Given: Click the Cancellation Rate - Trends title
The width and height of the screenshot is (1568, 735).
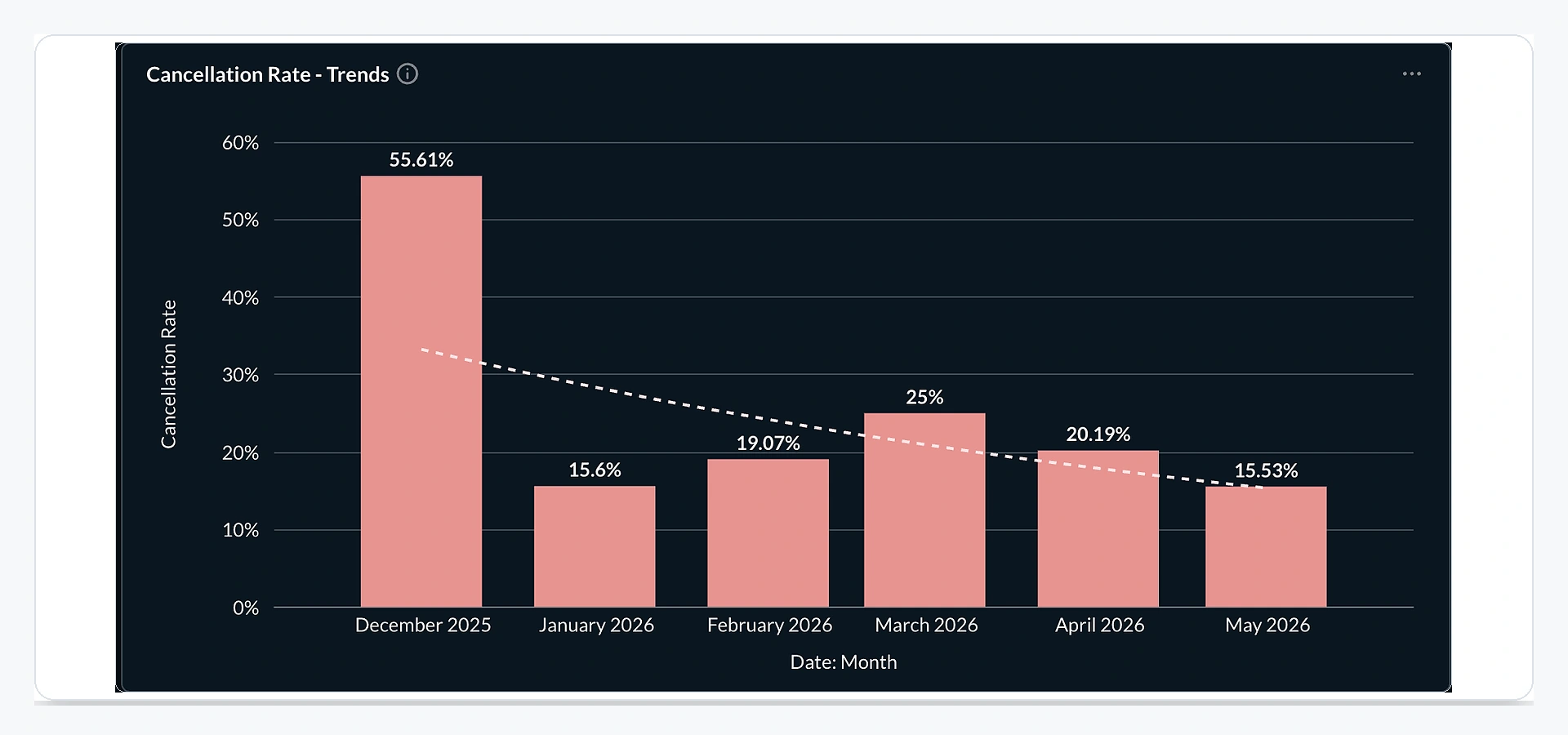Looking at the screenshot, I should pos(268,74).
